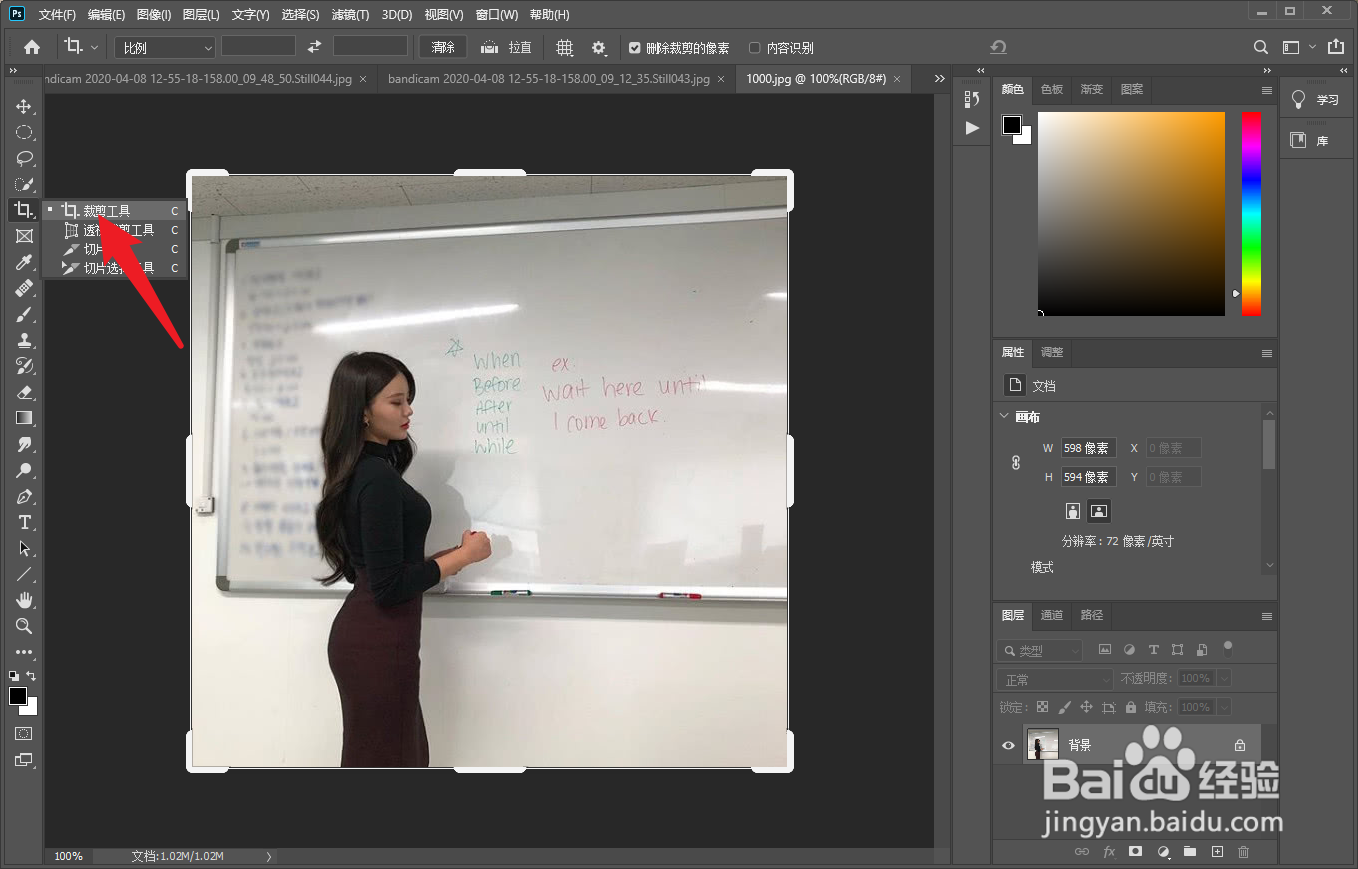The image size is (1358, 869).
Task: Select the Gradient tool
Action: pyautogui.click(x=24, y=418)
